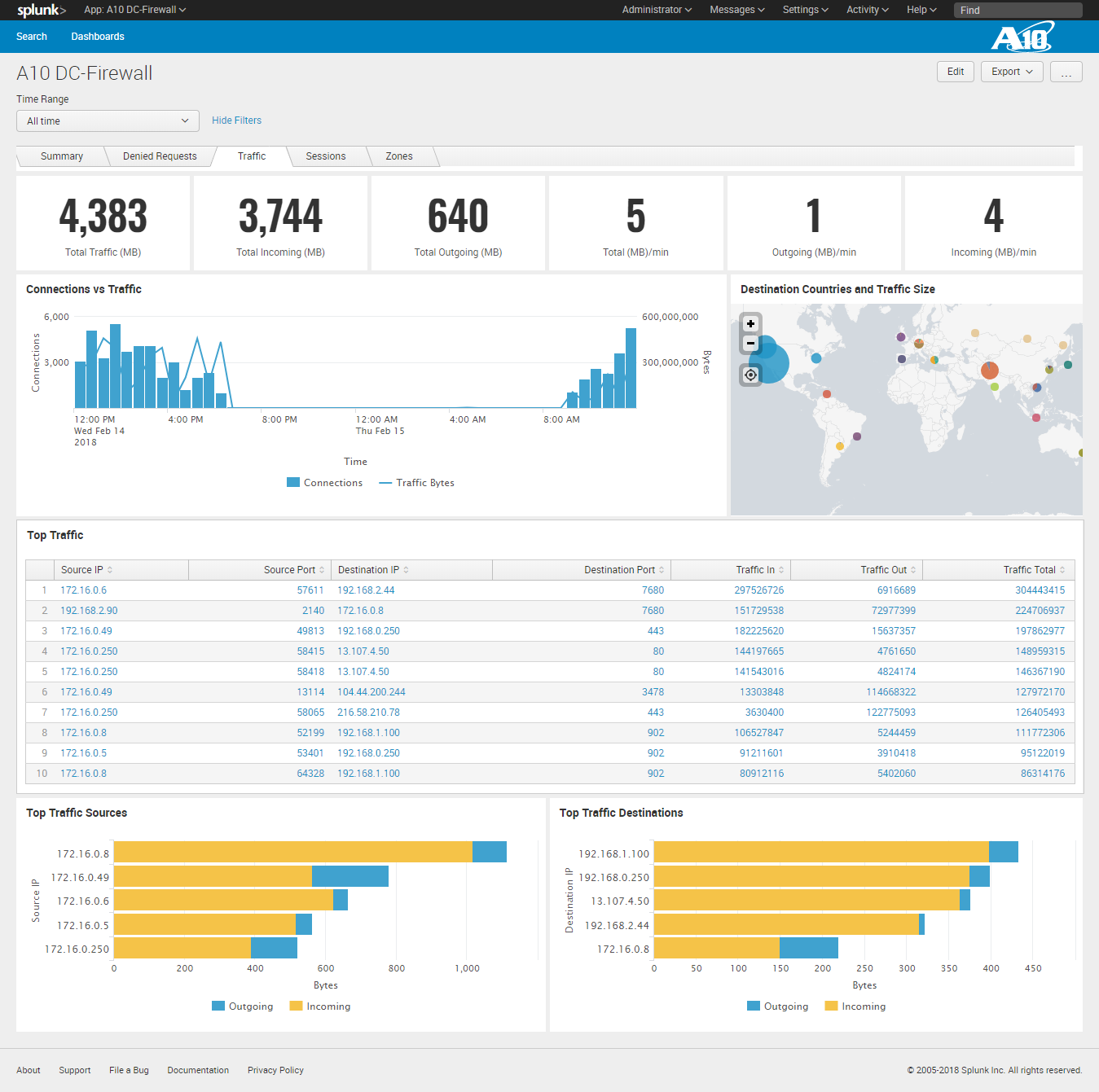Click traffic out value 114668322

(x=891, y=692)
